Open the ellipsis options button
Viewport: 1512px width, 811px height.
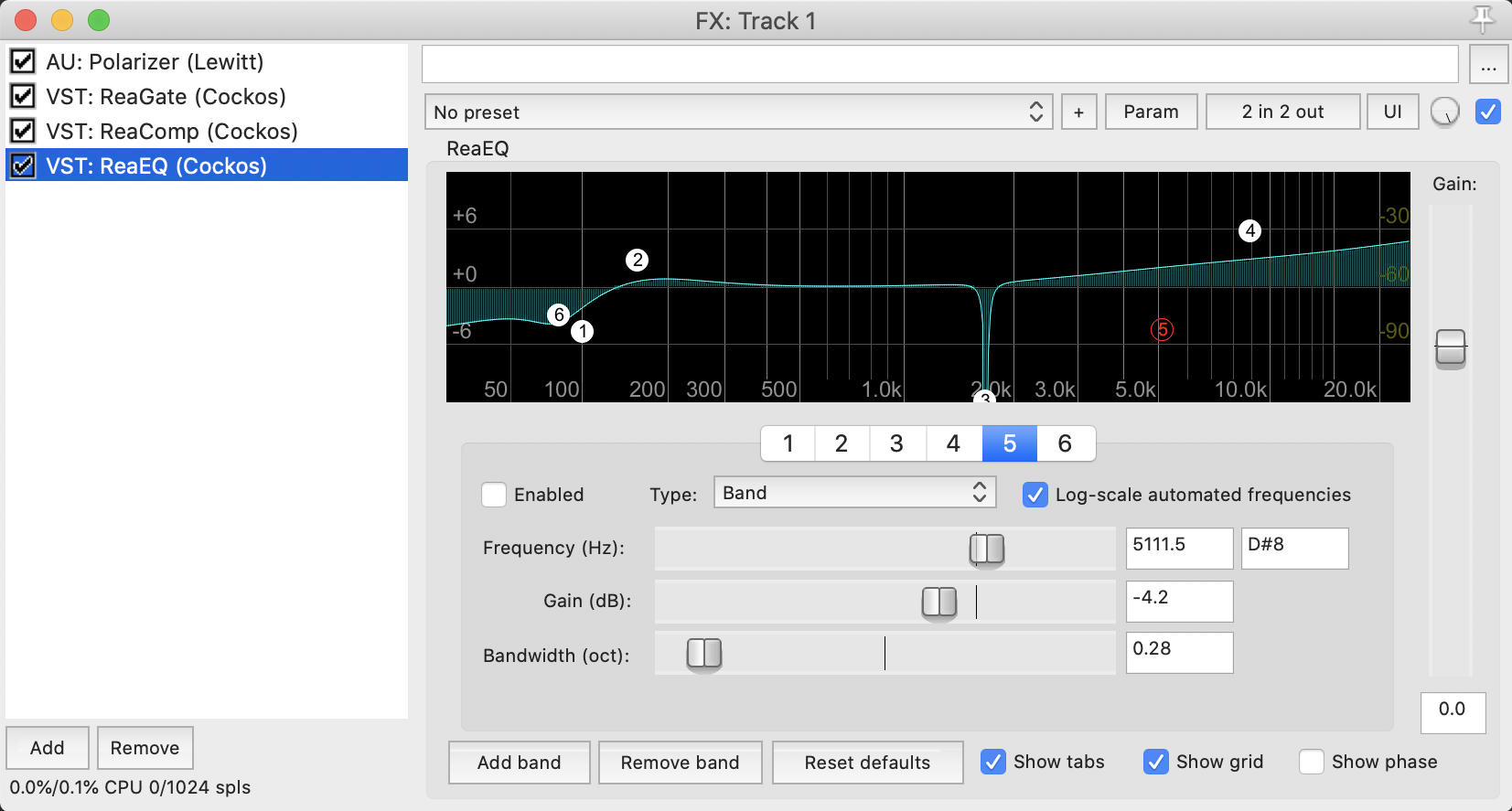[1488, 66]
